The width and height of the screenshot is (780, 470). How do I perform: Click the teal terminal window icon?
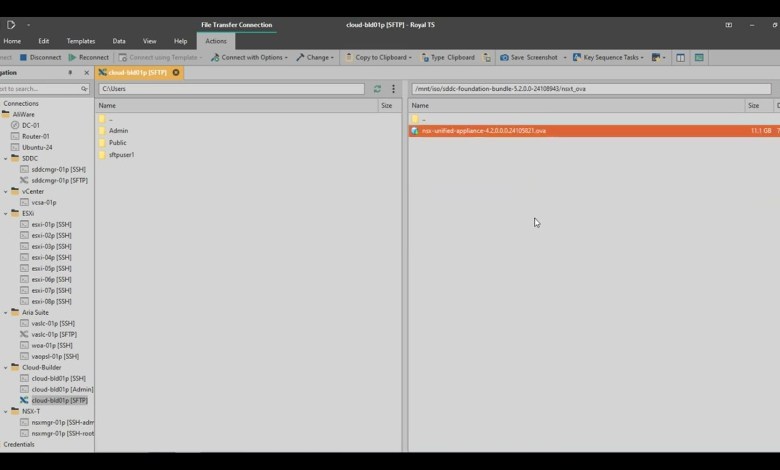click(x=699, y=58)
